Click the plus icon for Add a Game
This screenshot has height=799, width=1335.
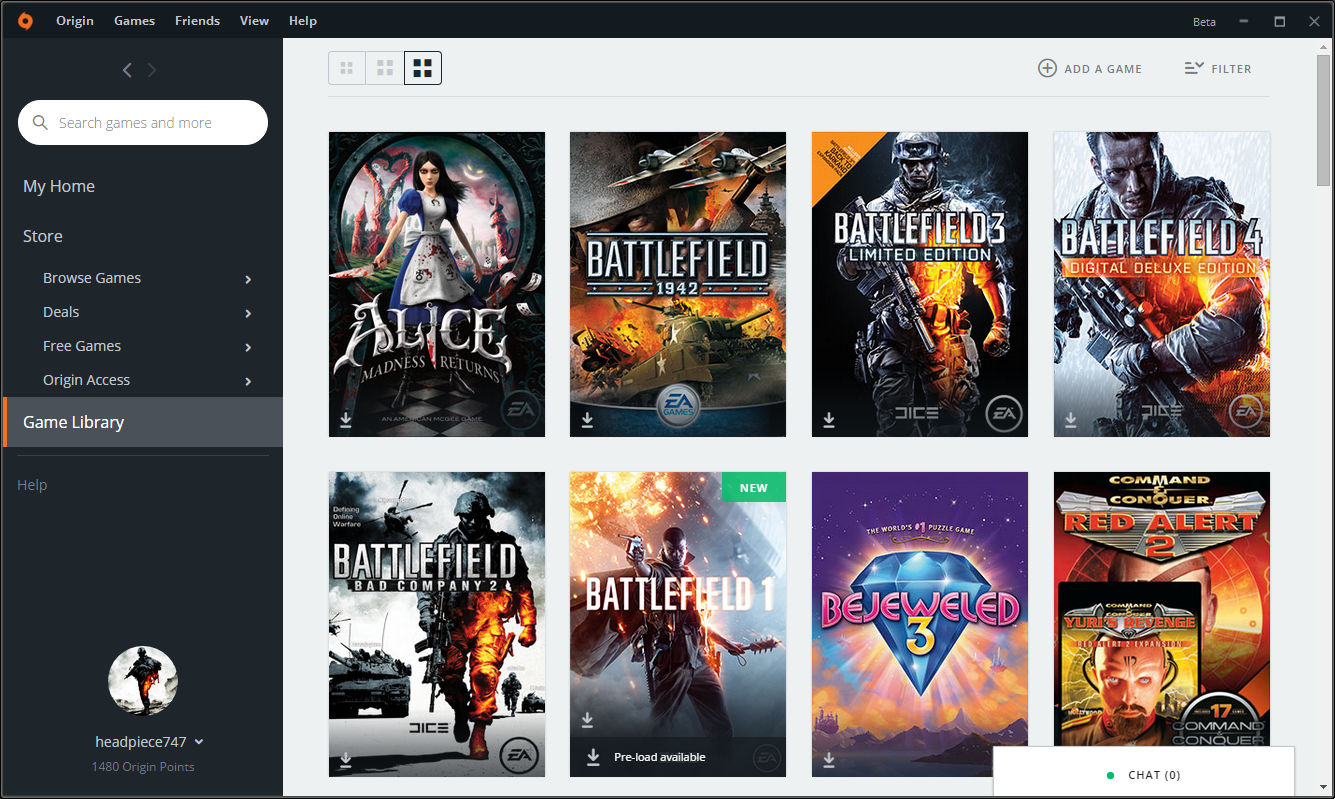pyautogui.click(x=1047, y=68)
